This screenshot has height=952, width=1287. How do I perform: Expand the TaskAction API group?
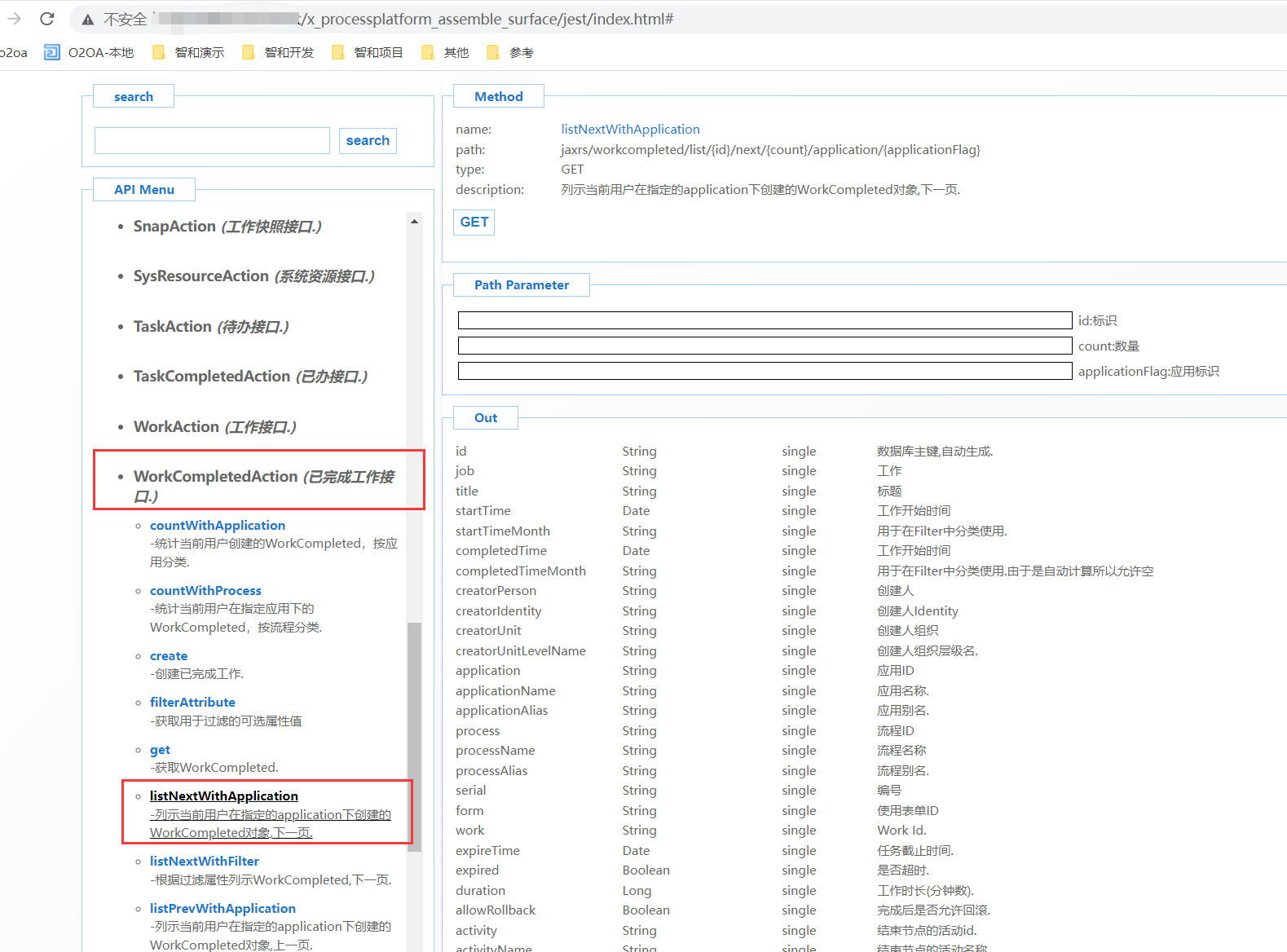(210, 327)
